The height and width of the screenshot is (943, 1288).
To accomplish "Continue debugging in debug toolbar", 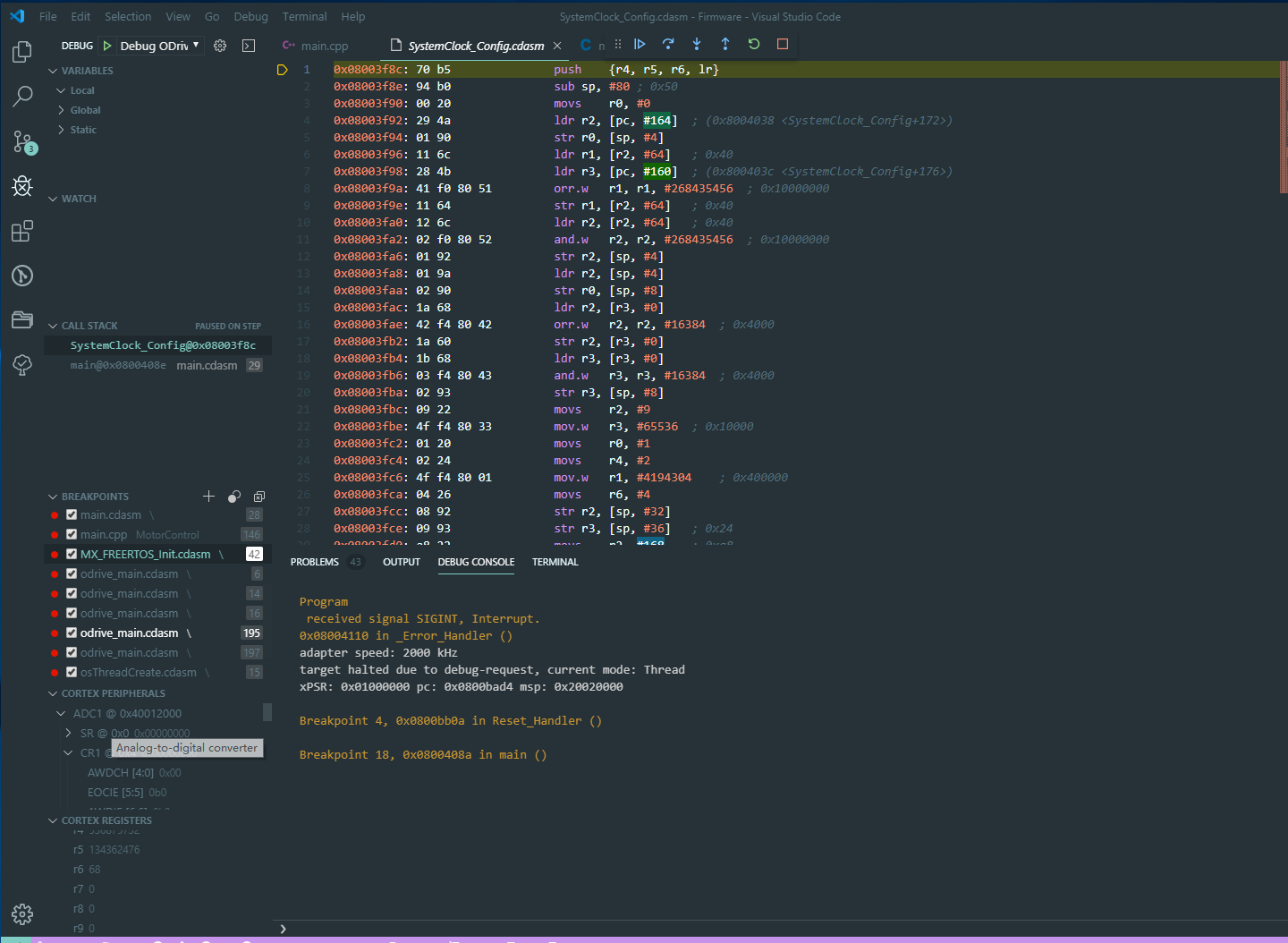I will 640,44.
